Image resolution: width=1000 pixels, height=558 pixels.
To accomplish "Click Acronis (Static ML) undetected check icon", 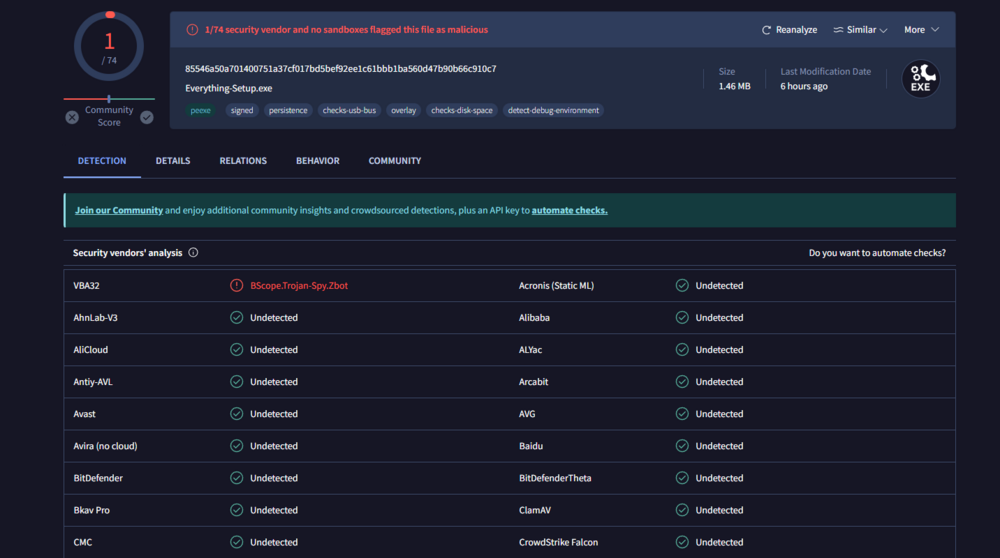I will (682, 286).
